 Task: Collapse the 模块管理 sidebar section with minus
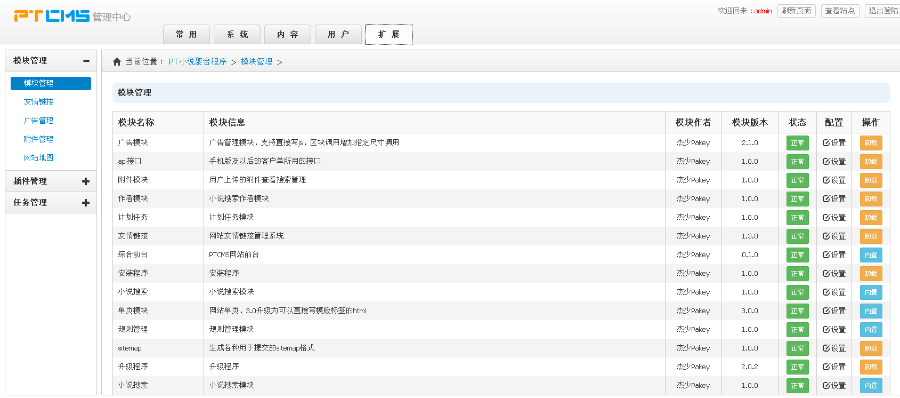[86, 61]
